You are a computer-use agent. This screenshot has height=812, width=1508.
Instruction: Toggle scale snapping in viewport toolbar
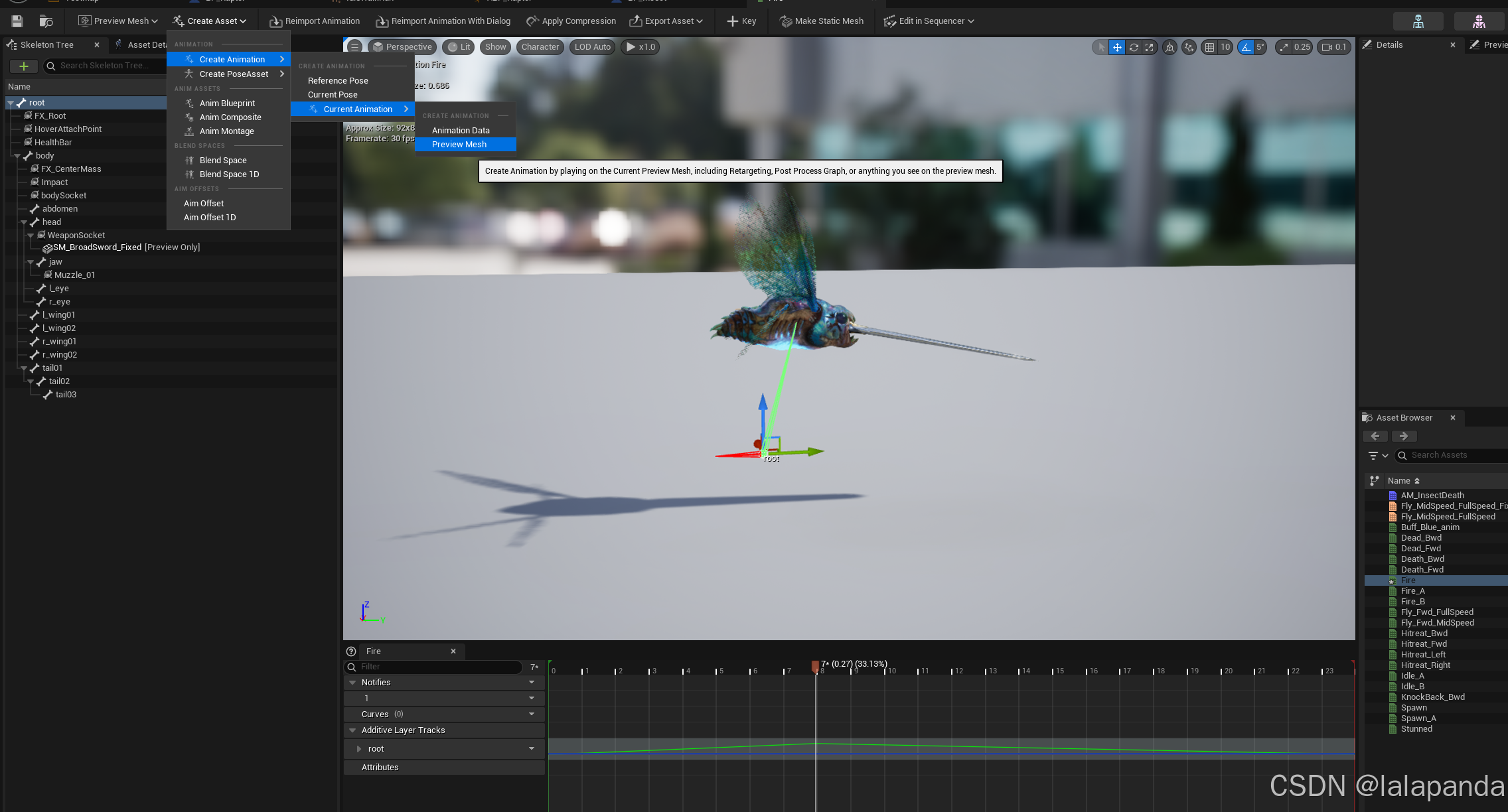click(1284, 47)
